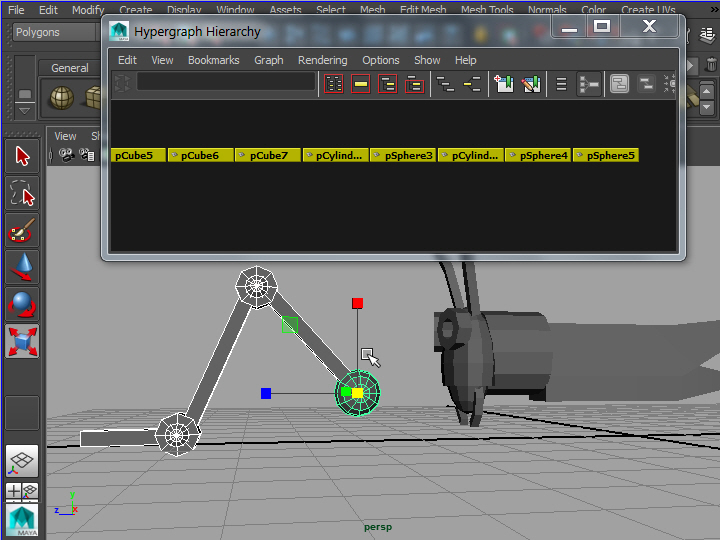This screenshot has width=720, height=540.
Task: Click Frame Hierarchy in Hypergraph toolbar
Action: tap(388, 84)
